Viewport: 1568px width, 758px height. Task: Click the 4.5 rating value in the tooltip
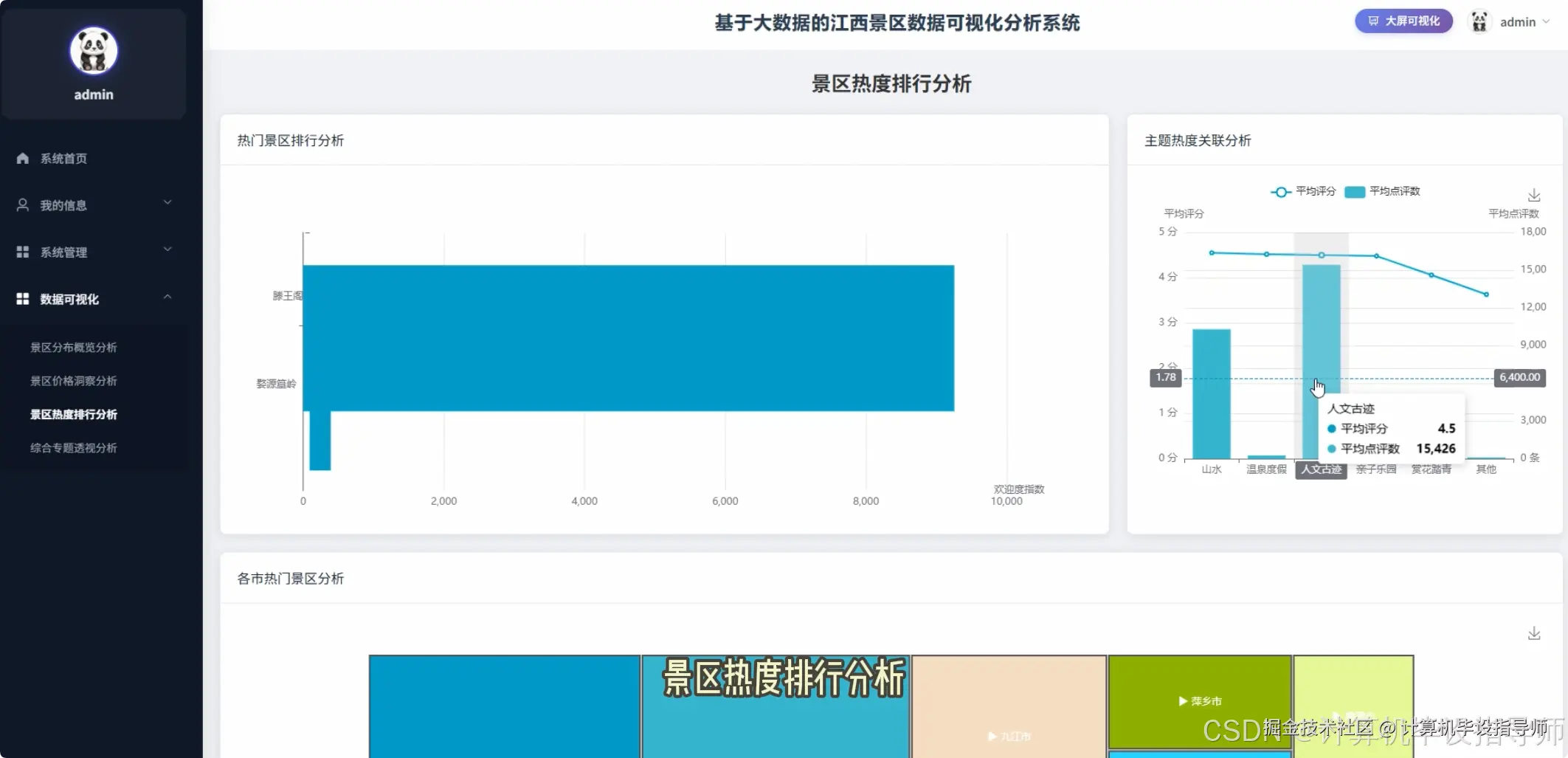[x=1447, y=429]
